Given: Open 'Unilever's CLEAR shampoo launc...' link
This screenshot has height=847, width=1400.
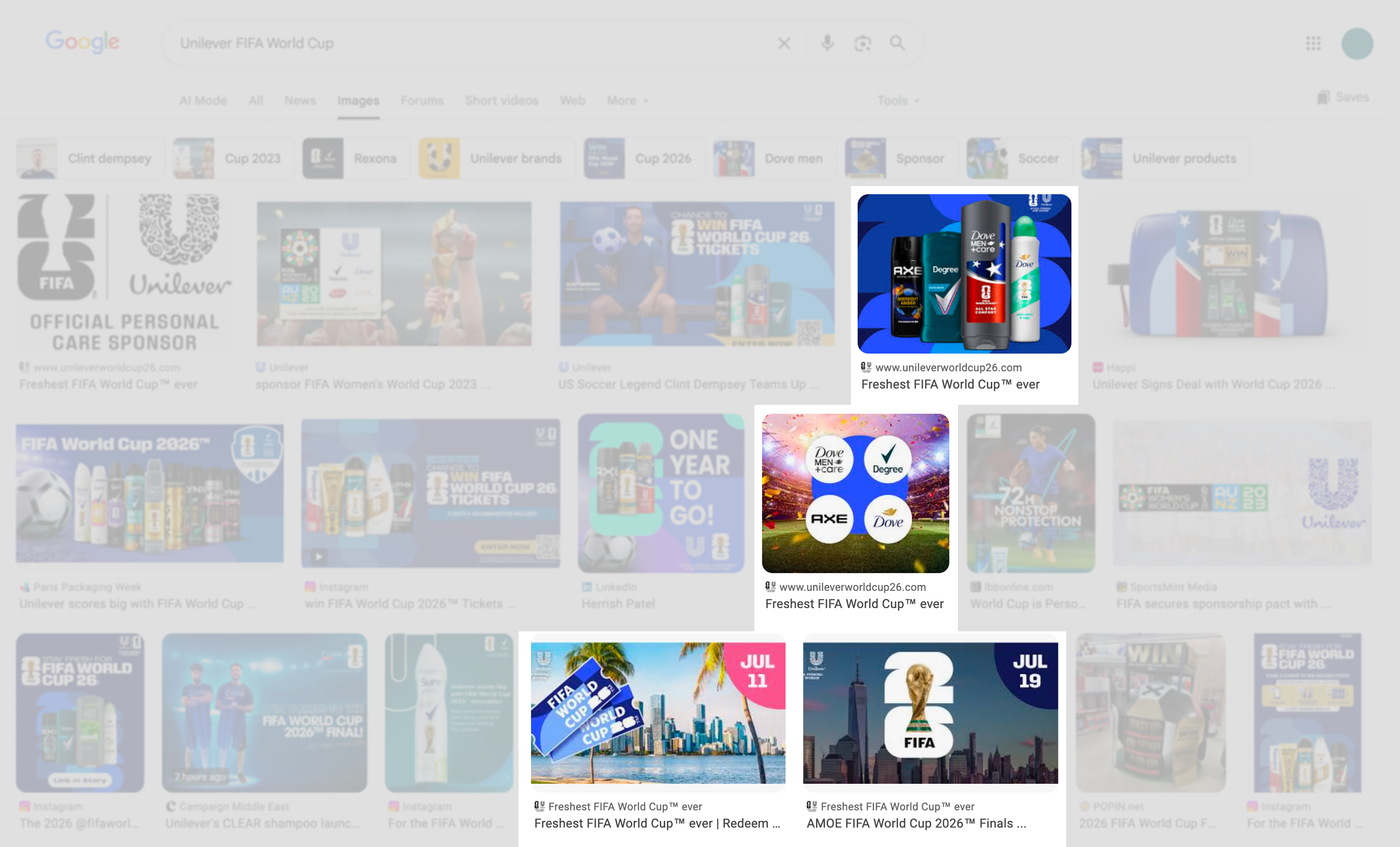Looking at the screenshot, I should tap(262, 824).
